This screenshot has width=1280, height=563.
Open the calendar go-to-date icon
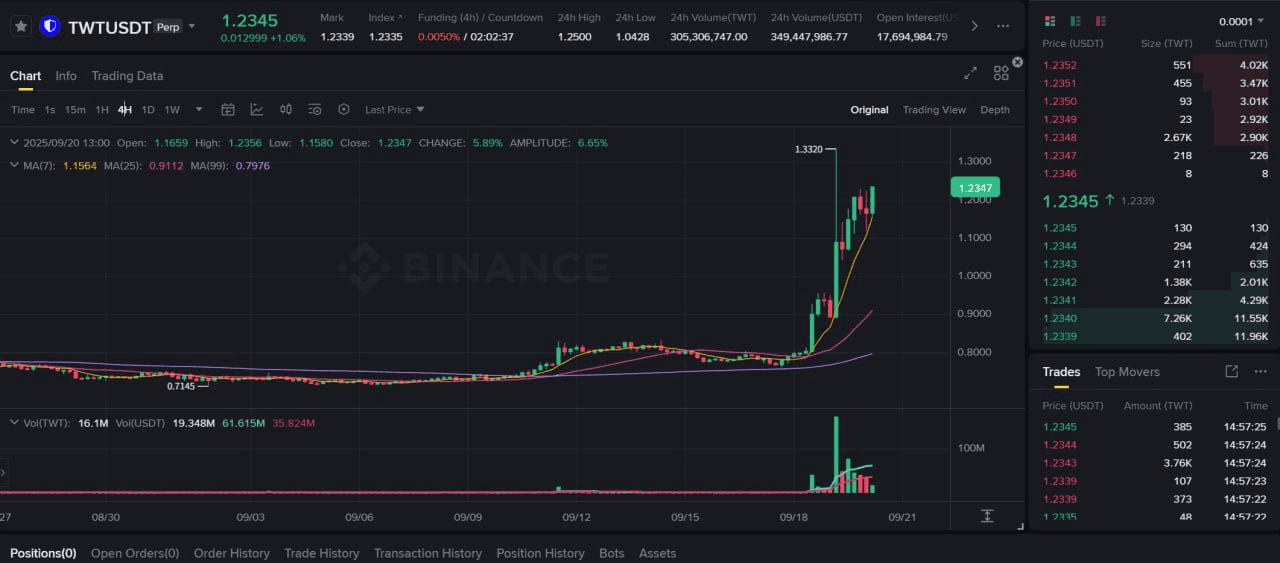(228, 110)
